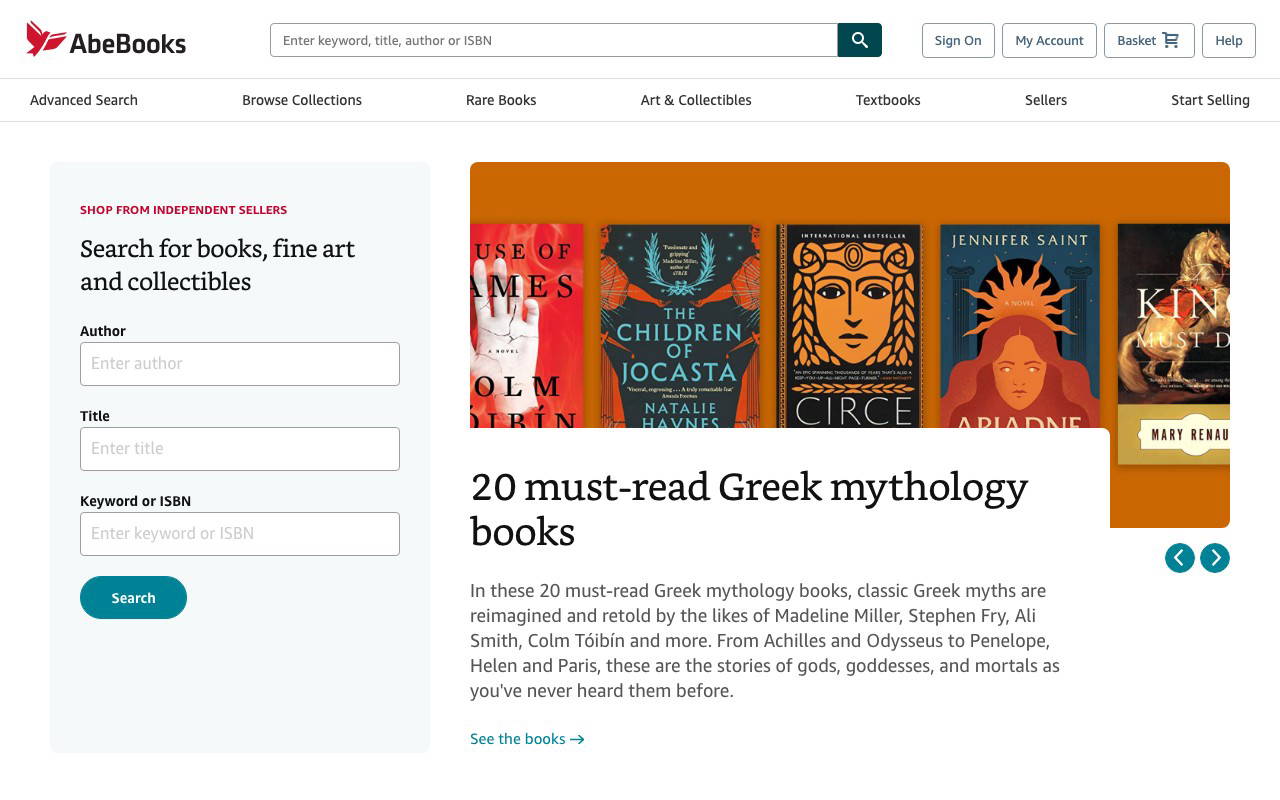Image resolution: width=1280 pixels, height=800 pixels.
Task: Follow the See the books link
Action: point(517,739)
